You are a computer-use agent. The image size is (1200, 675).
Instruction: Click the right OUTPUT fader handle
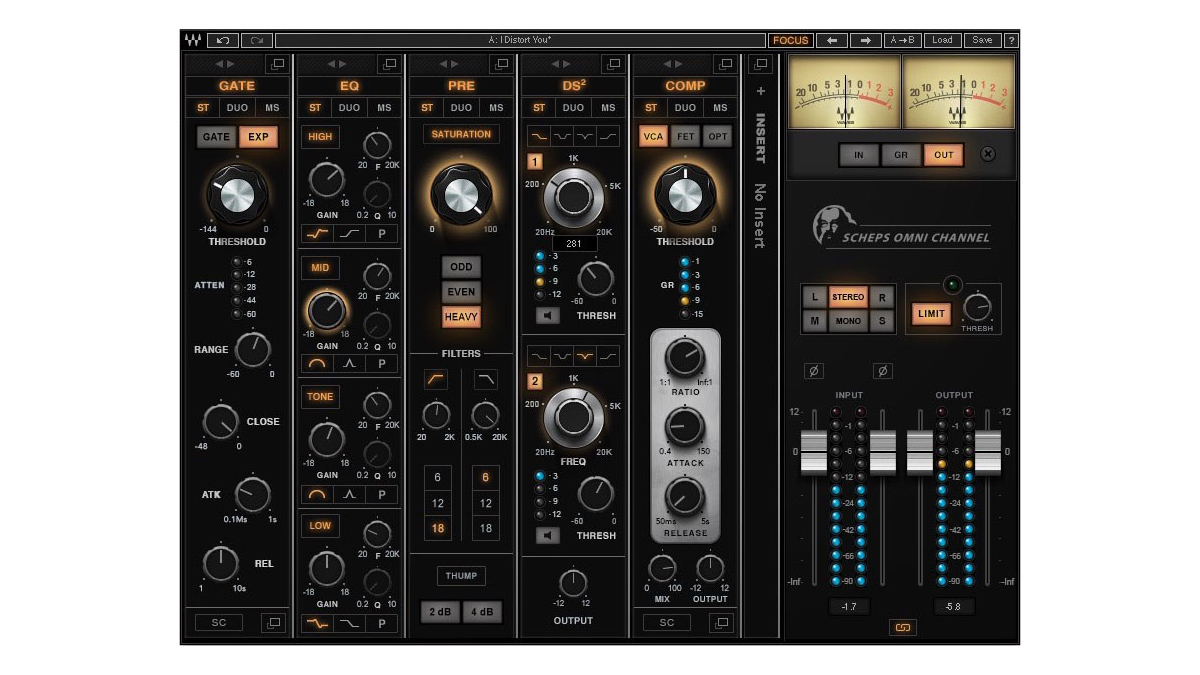988,453
